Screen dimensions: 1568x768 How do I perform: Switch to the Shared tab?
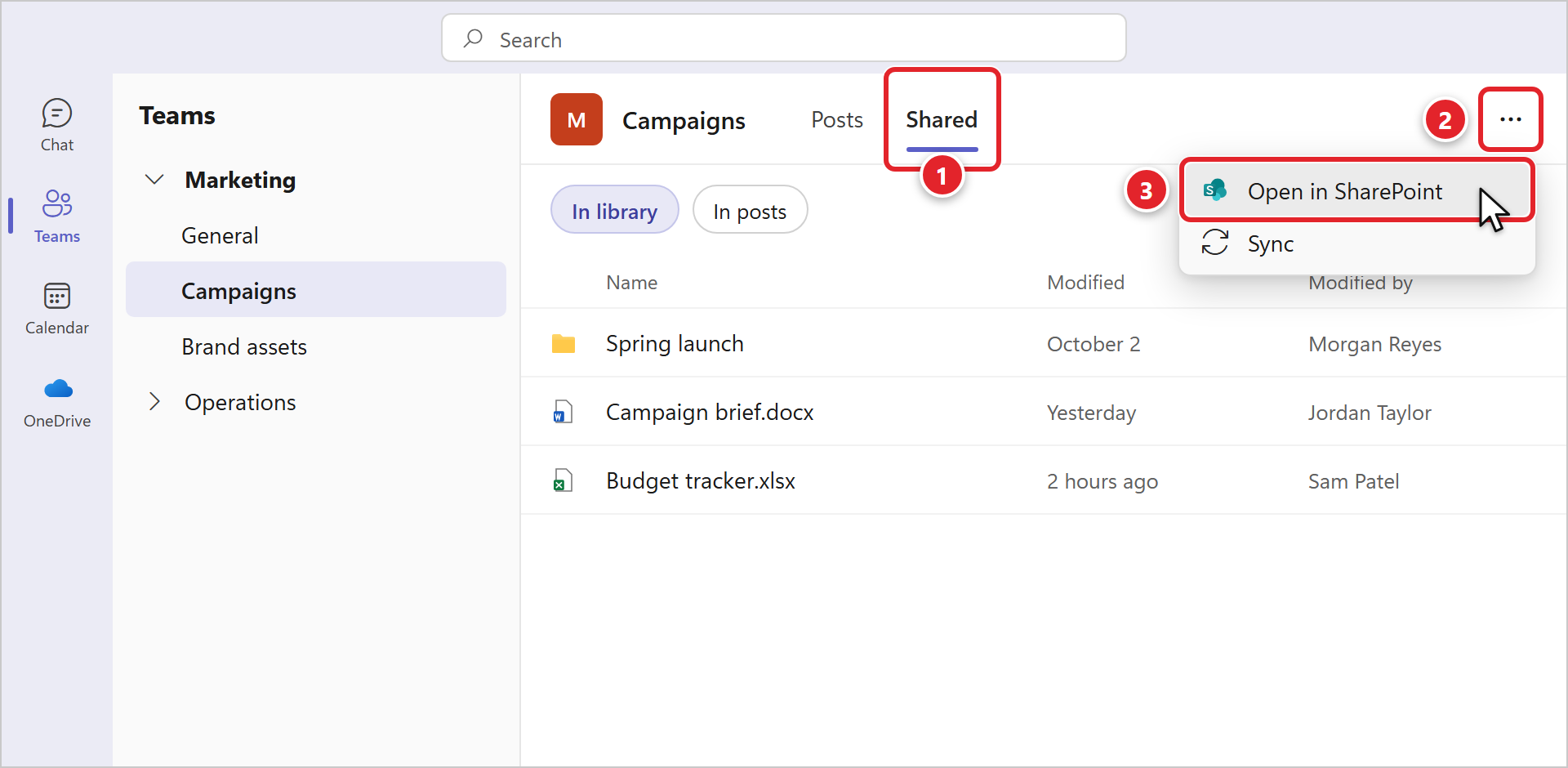[942, 119]
